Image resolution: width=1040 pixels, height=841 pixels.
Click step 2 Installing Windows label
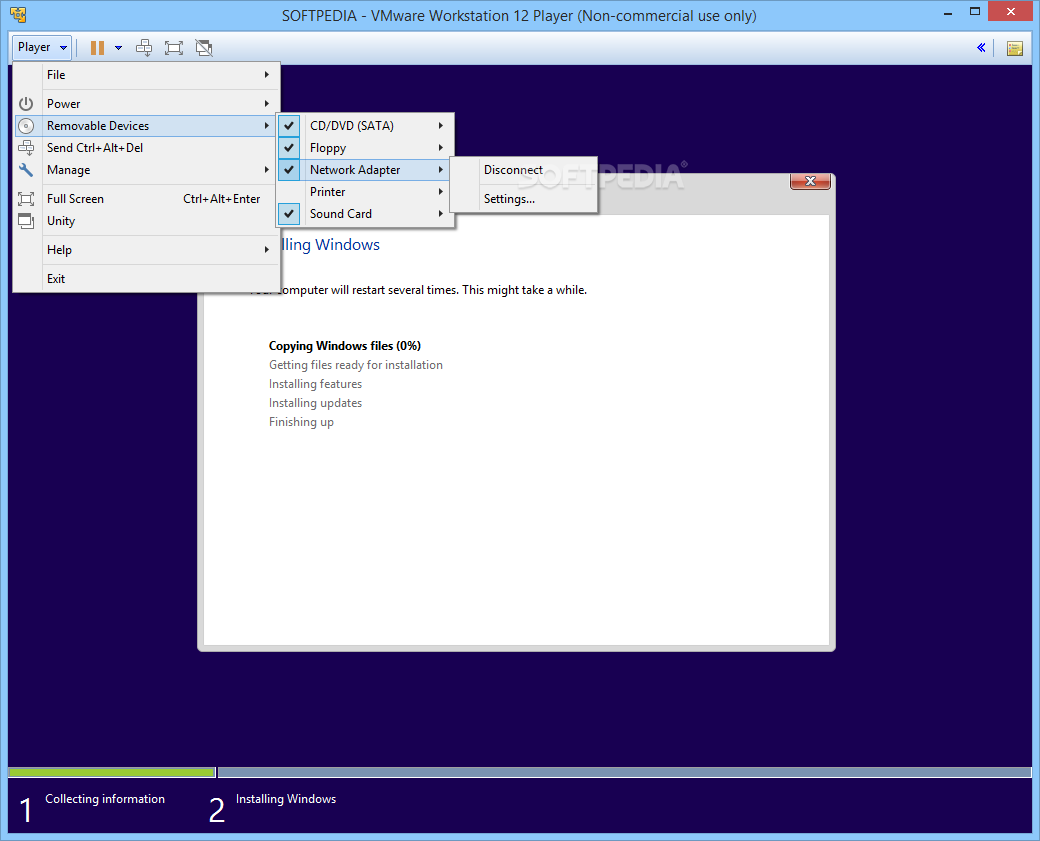tap(286, 799)
